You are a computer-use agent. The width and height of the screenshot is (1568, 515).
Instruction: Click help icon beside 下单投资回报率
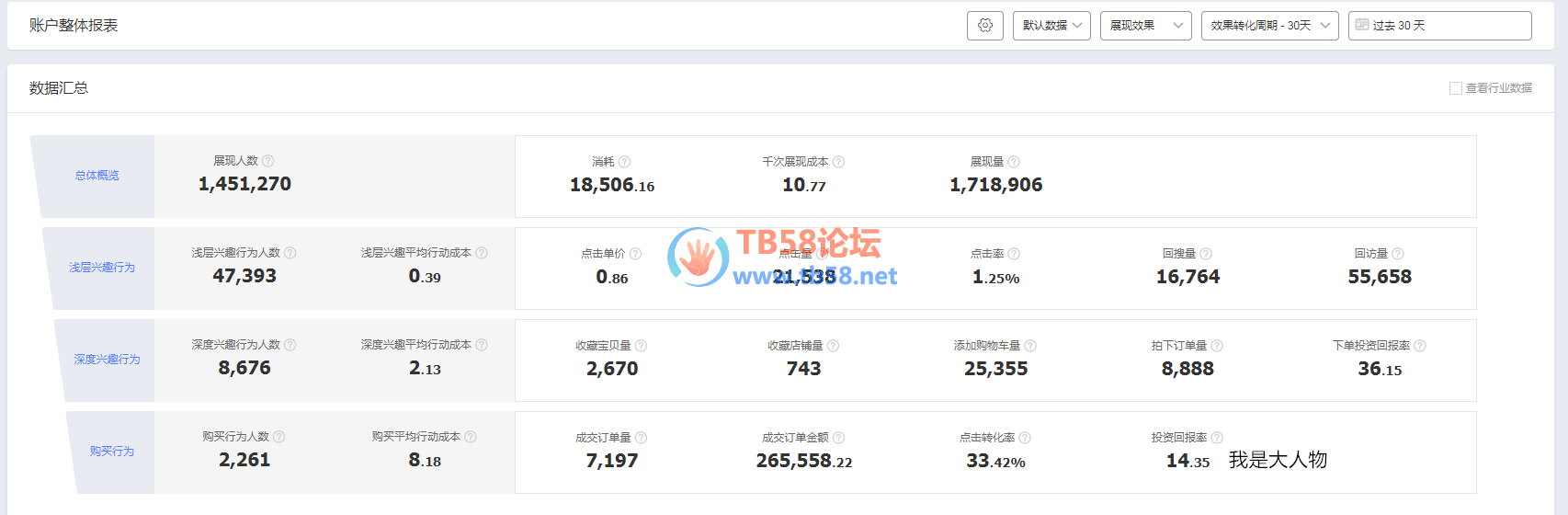(1420, 346)
